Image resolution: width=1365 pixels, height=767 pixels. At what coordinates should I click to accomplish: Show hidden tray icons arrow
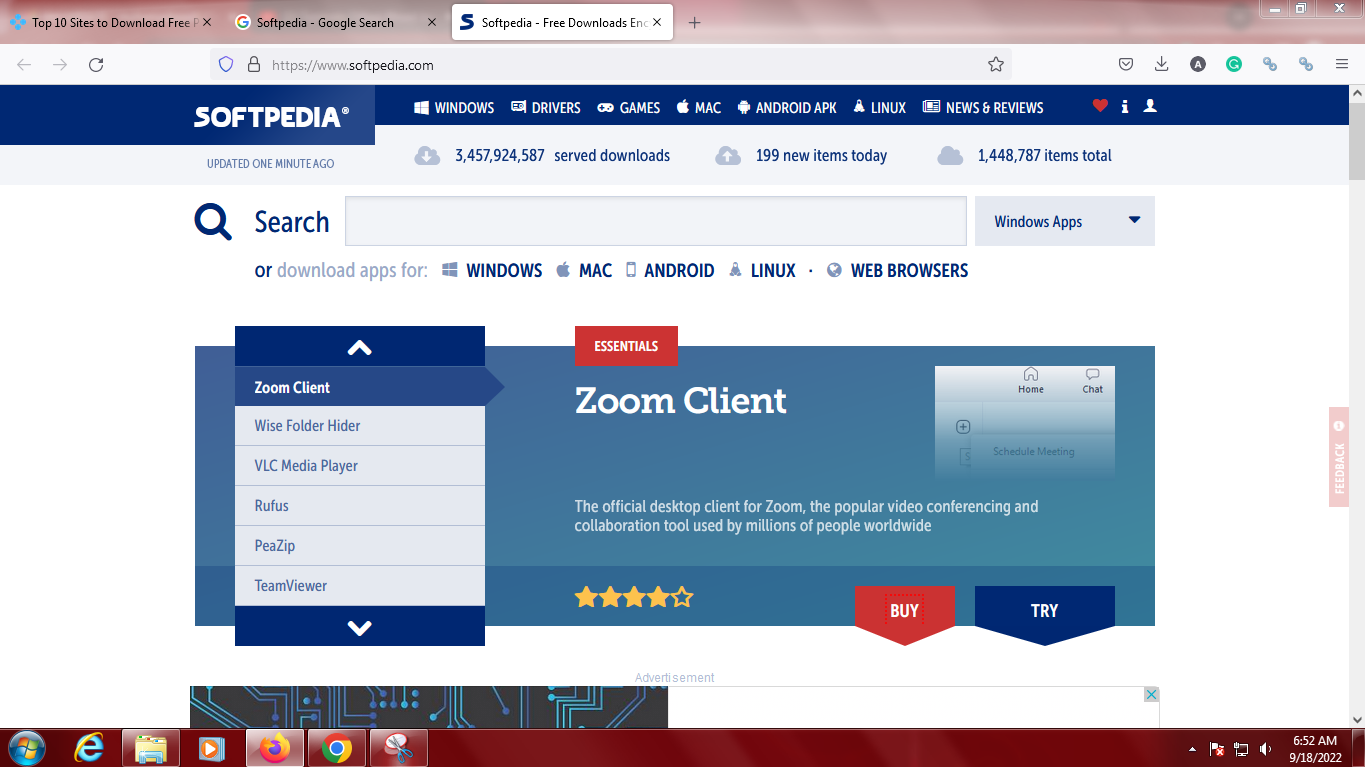[1192, 748]
